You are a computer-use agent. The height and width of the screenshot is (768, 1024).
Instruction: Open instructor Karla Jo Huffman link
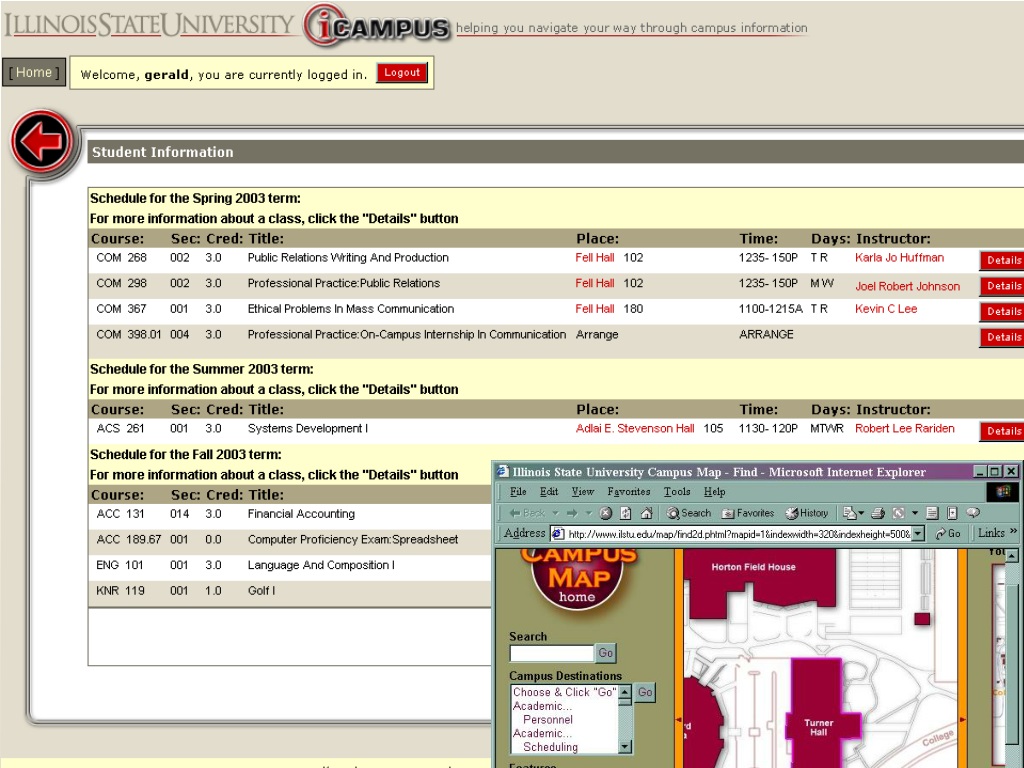coord(899,257)
